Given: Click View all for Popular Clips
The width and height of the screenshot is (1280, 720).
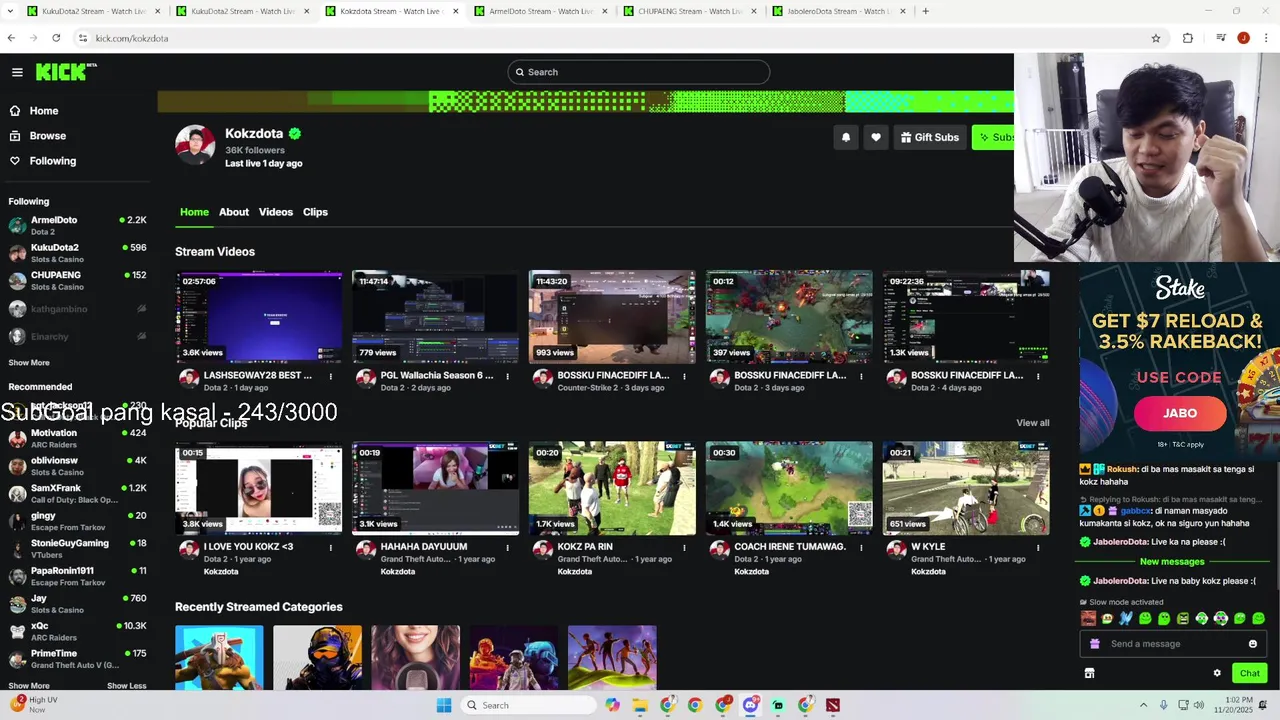Looking at the screenshot, I should click(x=1033, y=423).
